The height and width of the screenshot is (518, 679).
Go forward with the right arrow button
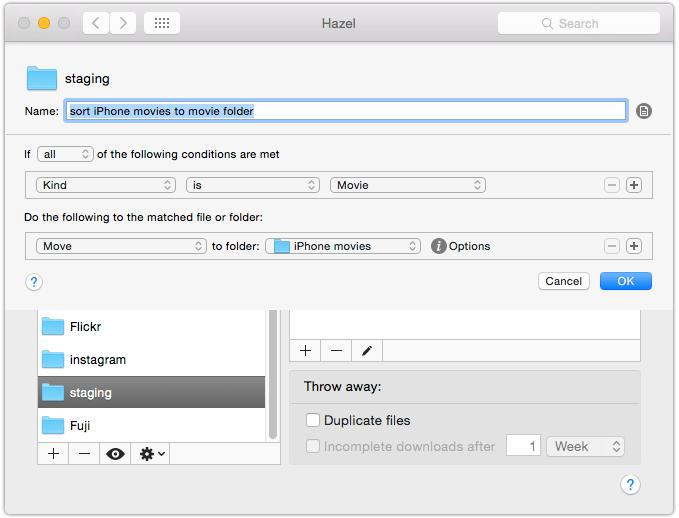pos(123,23)
